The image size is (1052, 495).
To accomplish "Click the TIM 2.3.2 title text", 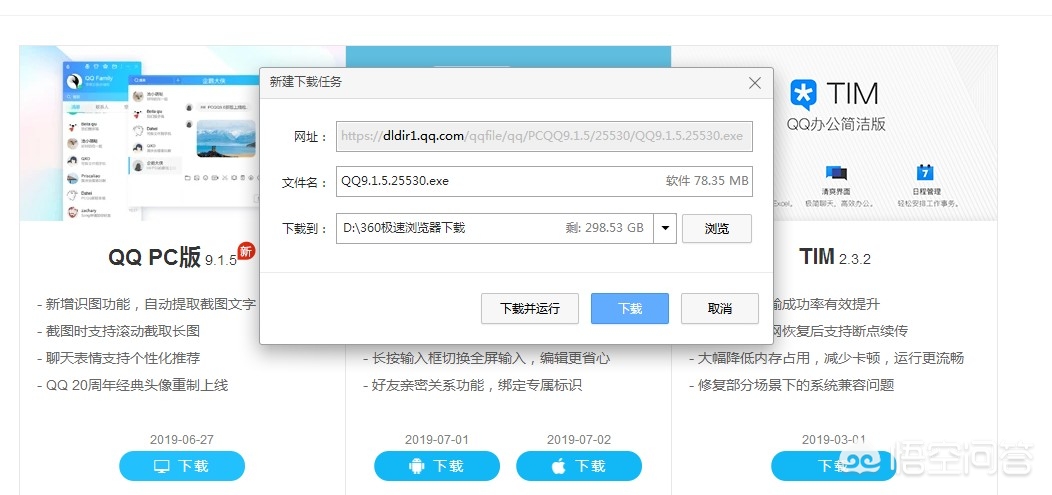I will coord(835,257).
